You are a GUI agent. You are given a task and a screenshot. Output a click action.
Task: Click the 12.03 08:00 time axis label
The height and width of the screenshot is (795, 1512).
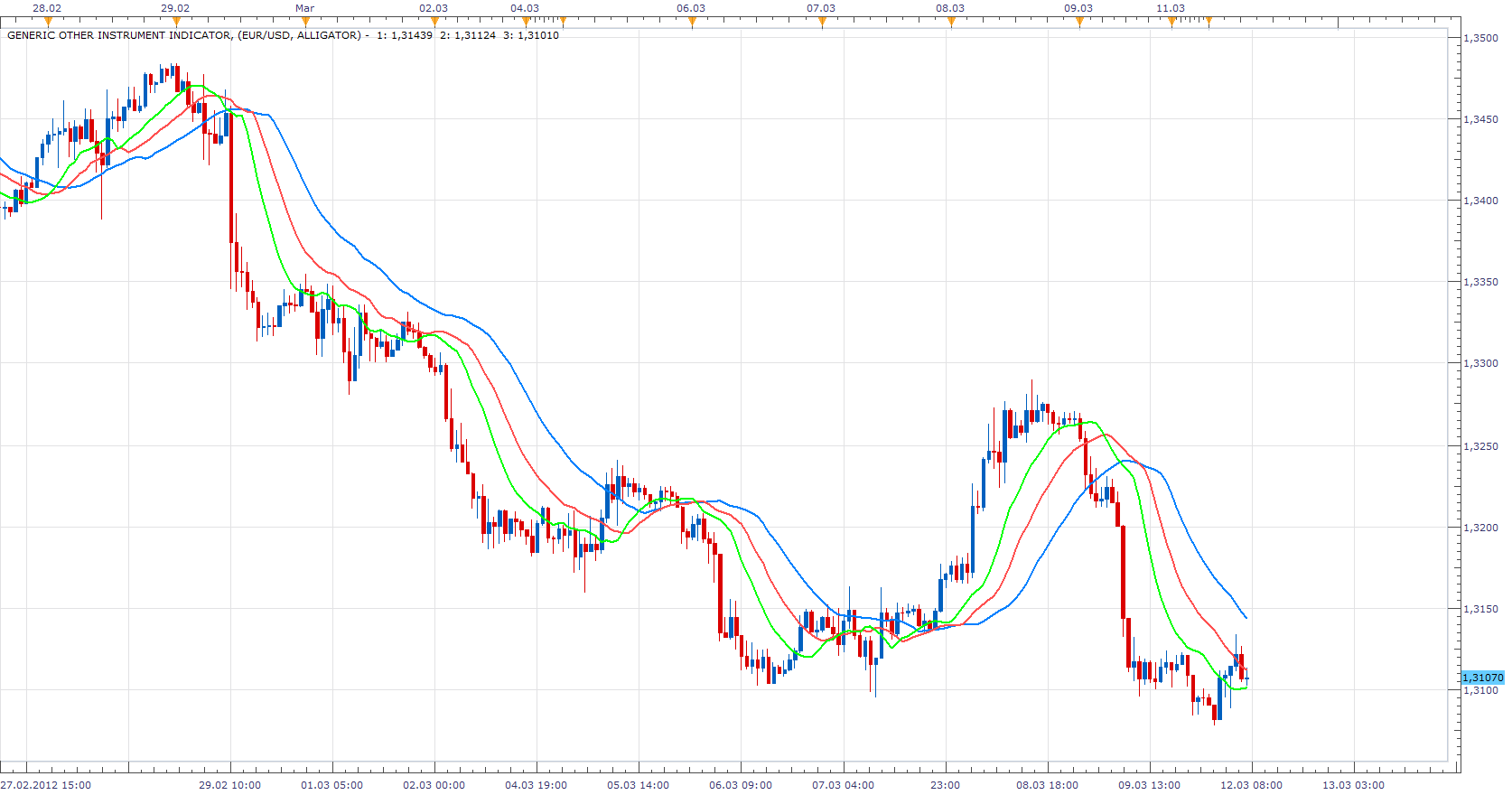click(1251, 785)
